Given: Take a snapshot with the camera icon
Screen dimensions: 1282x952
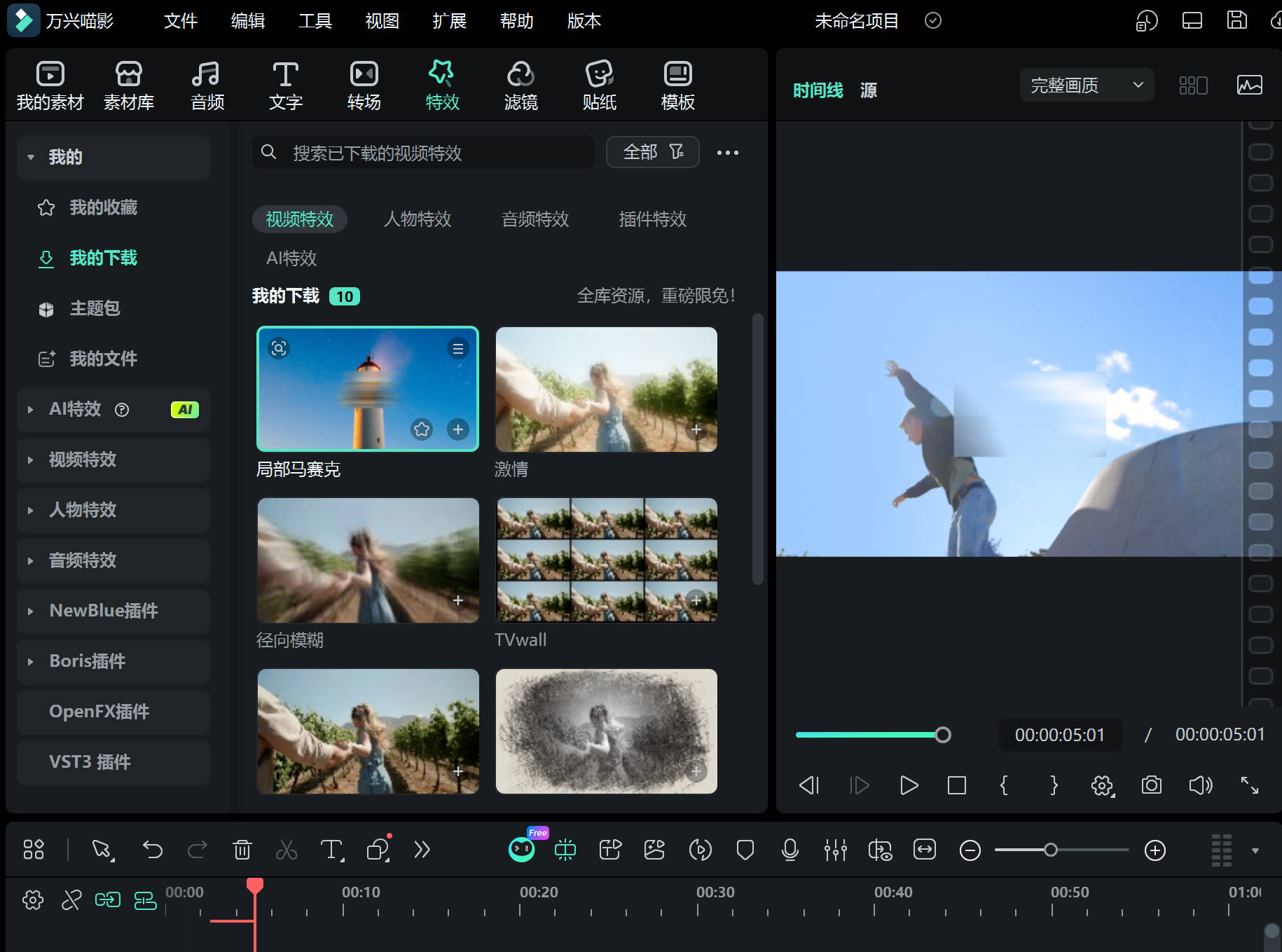Looking at the screenshot, I should pyautogui.click(x=1151, y=785).
